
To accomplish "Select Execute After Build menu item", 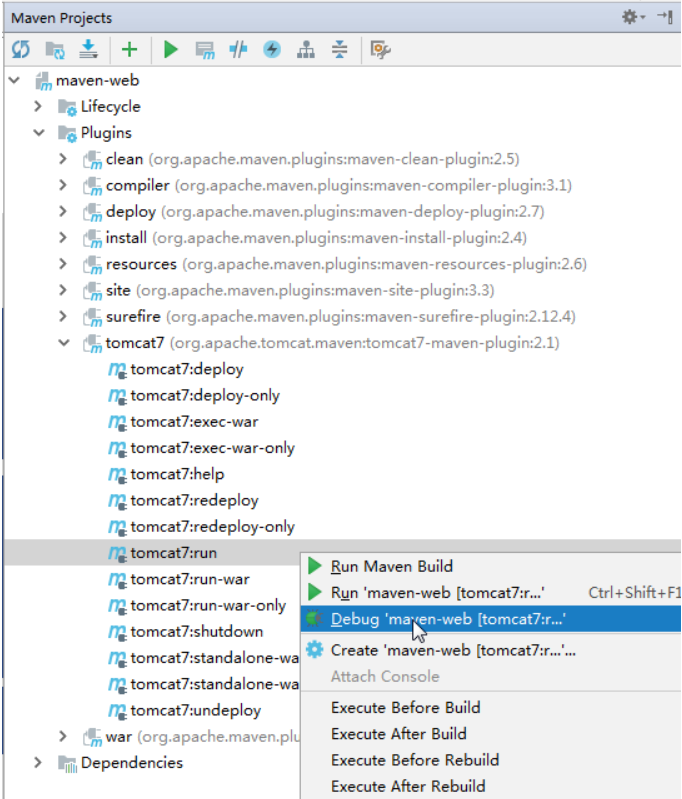I will [491, 734].
